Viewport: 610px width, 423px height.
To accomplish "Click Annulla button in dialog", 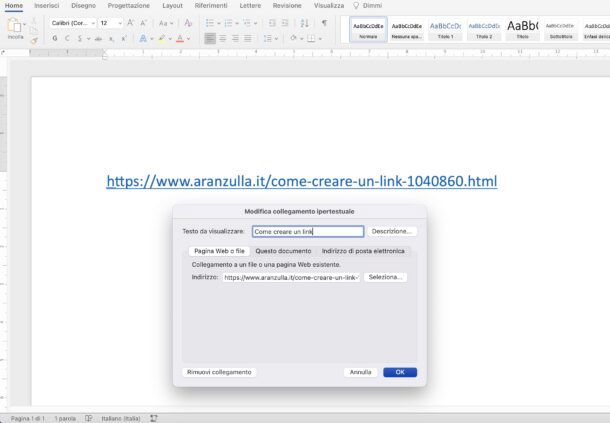I will (x=360, y=372).
